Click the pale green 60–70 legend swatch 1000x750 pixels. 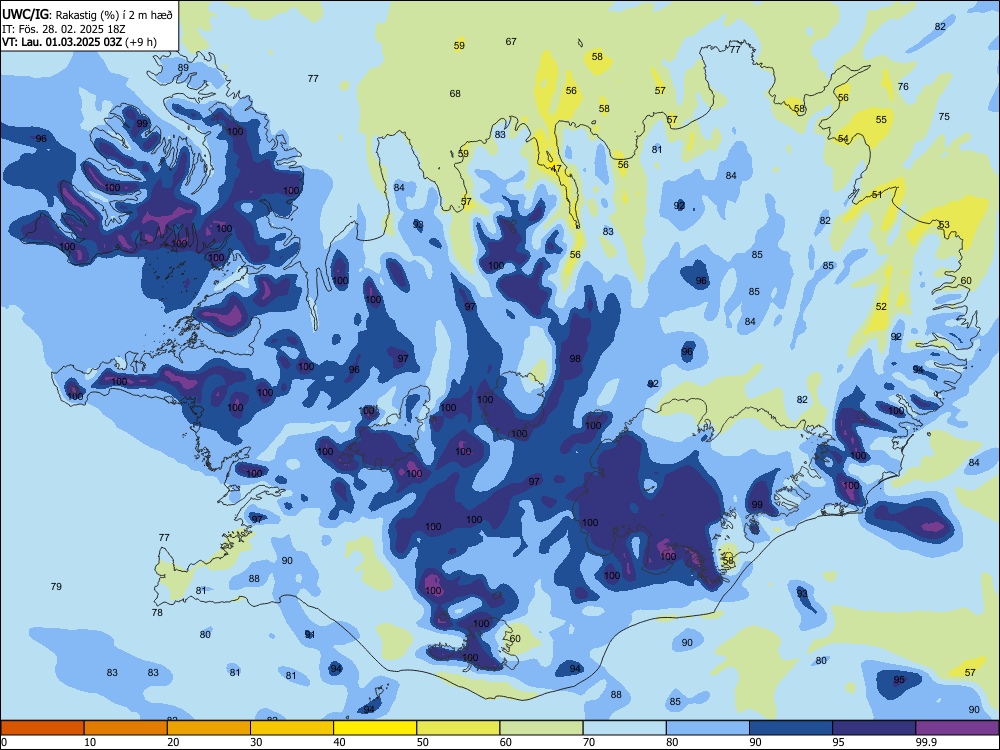[x=541, y=728]
